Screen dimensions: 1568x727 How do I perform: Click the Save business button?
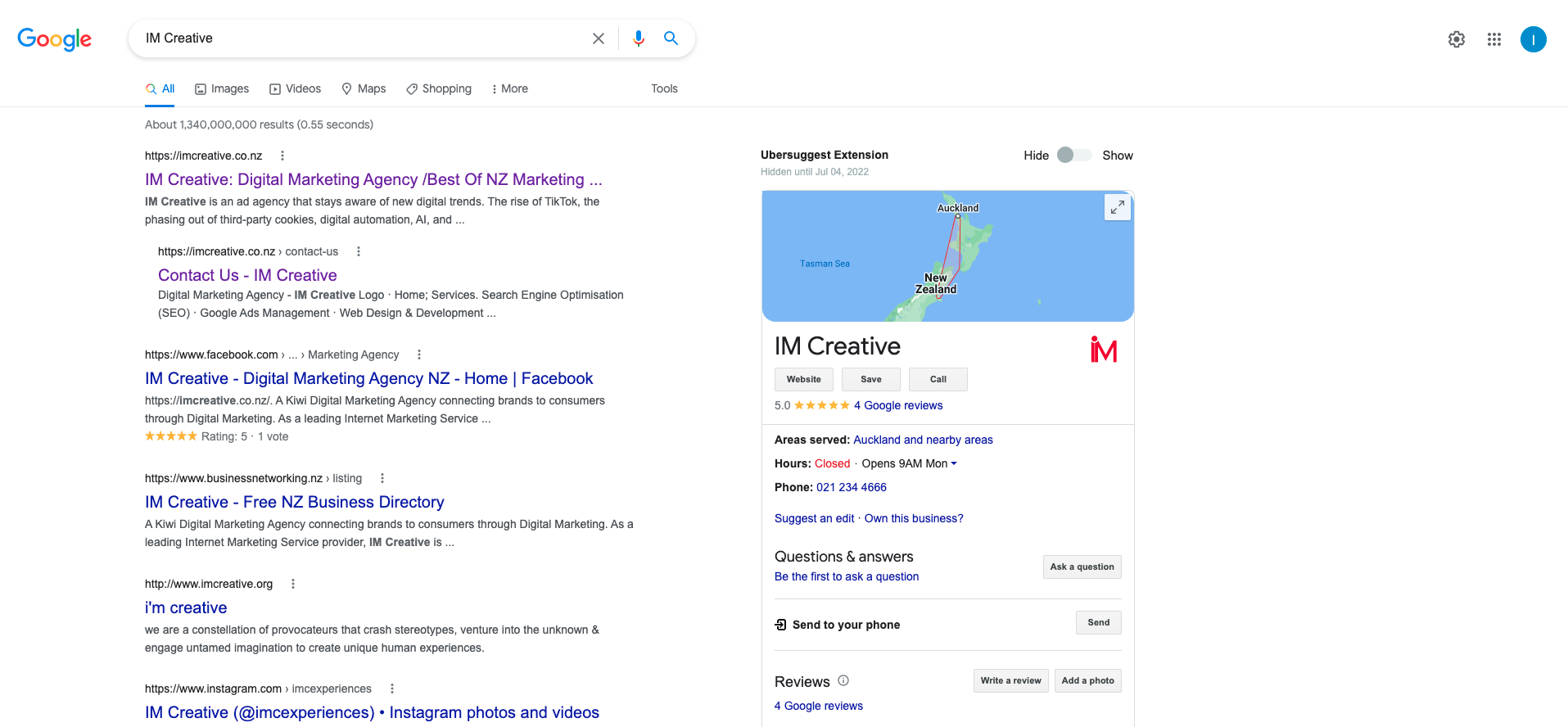(x=871, y=379)
